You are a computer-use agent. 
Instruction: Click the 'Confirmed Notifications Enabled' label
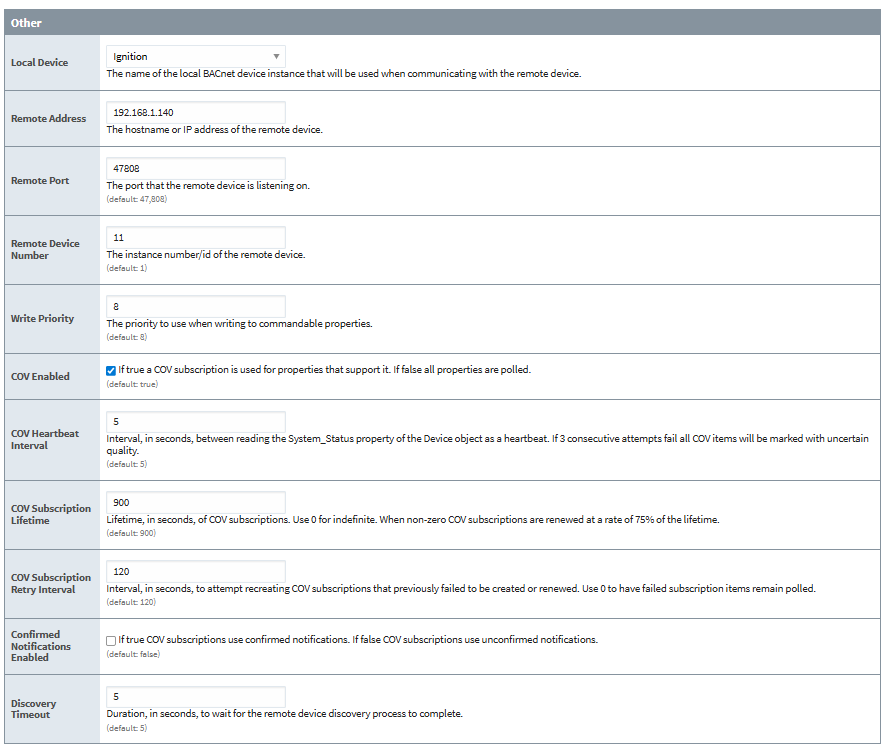point(41,646)
